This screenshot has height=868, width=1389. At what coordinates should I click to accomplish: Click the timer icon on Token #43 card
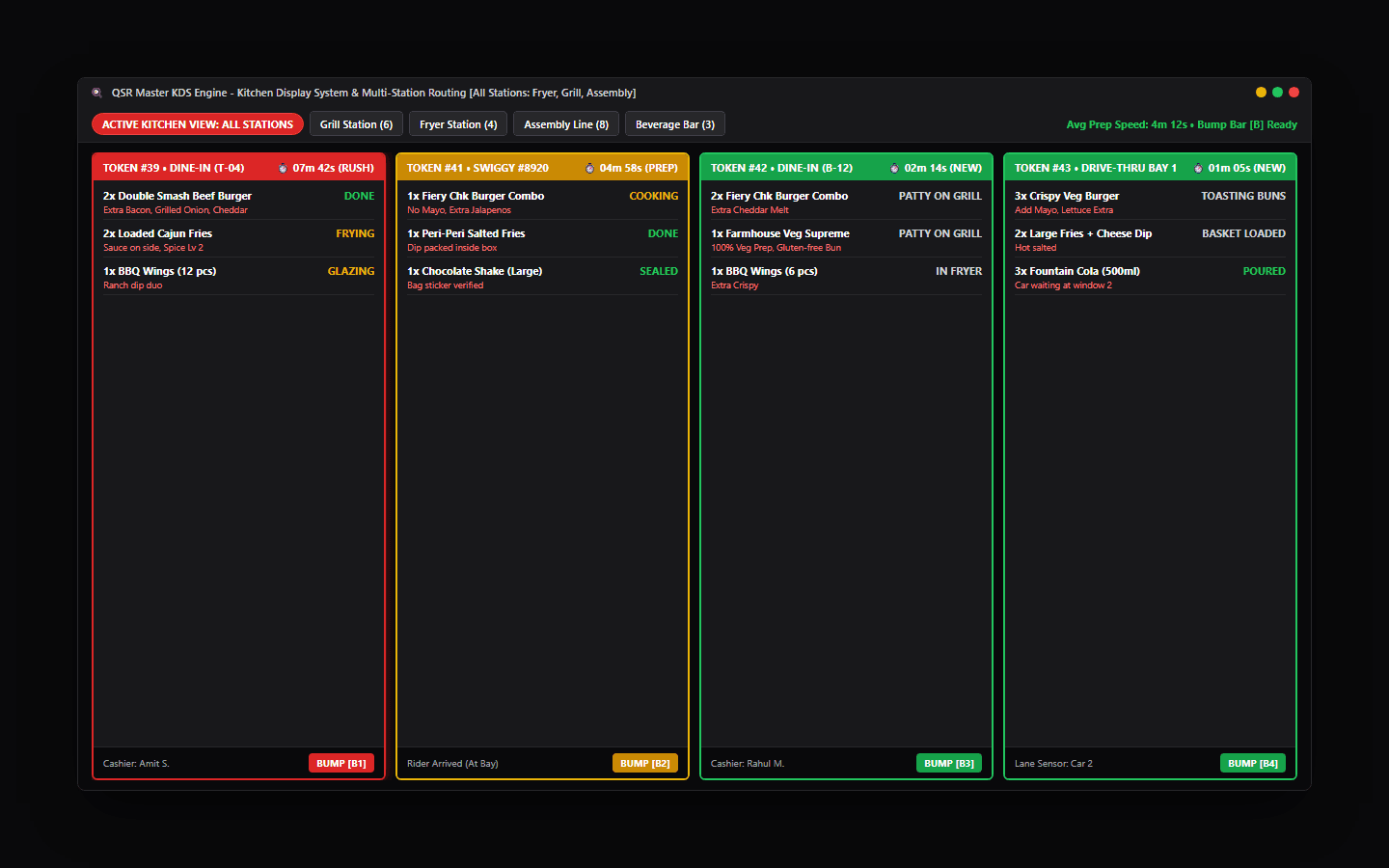(1198, 169)
